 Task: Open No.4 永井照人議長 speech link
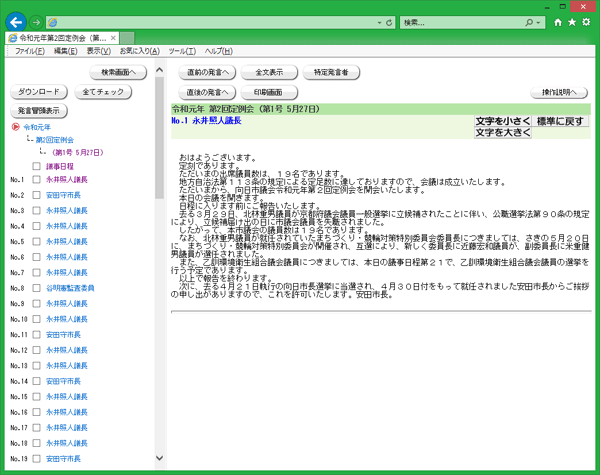tap(67, 226)
